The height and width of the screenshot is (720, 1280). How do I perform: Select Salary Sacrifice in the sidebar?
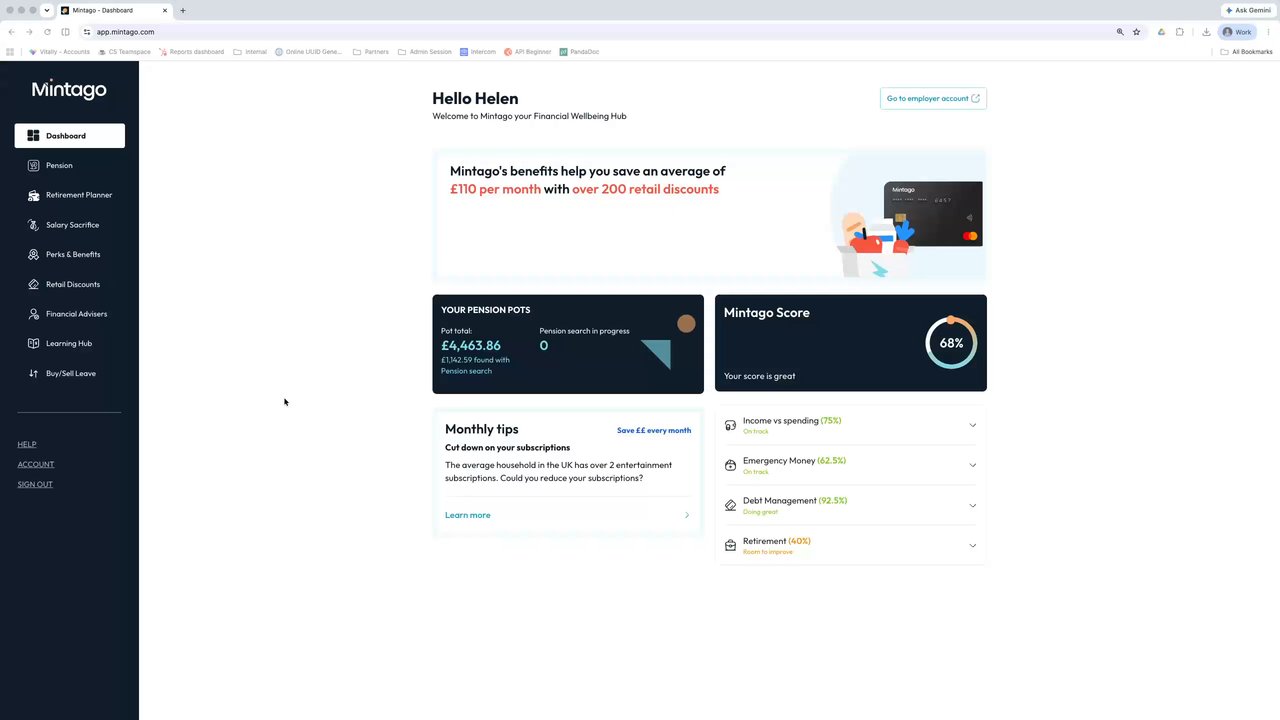69,225
